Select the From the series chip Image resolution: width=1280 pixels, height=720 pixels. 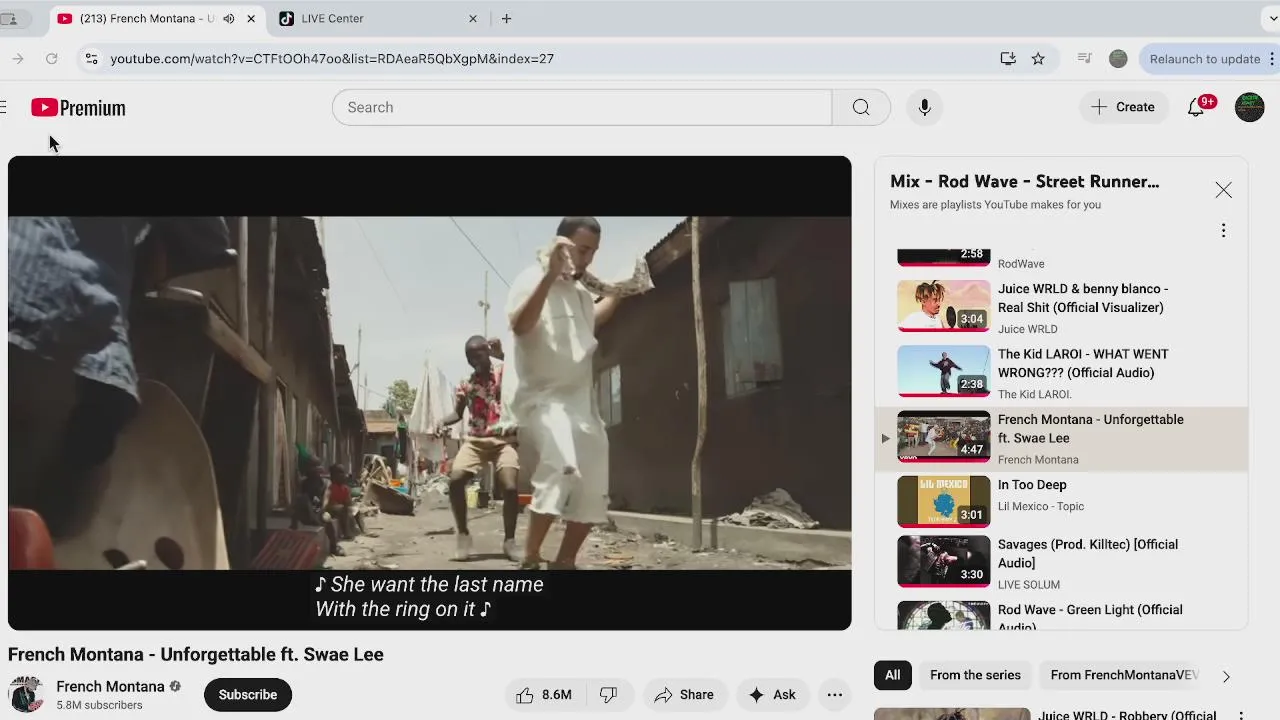(975, 675)
